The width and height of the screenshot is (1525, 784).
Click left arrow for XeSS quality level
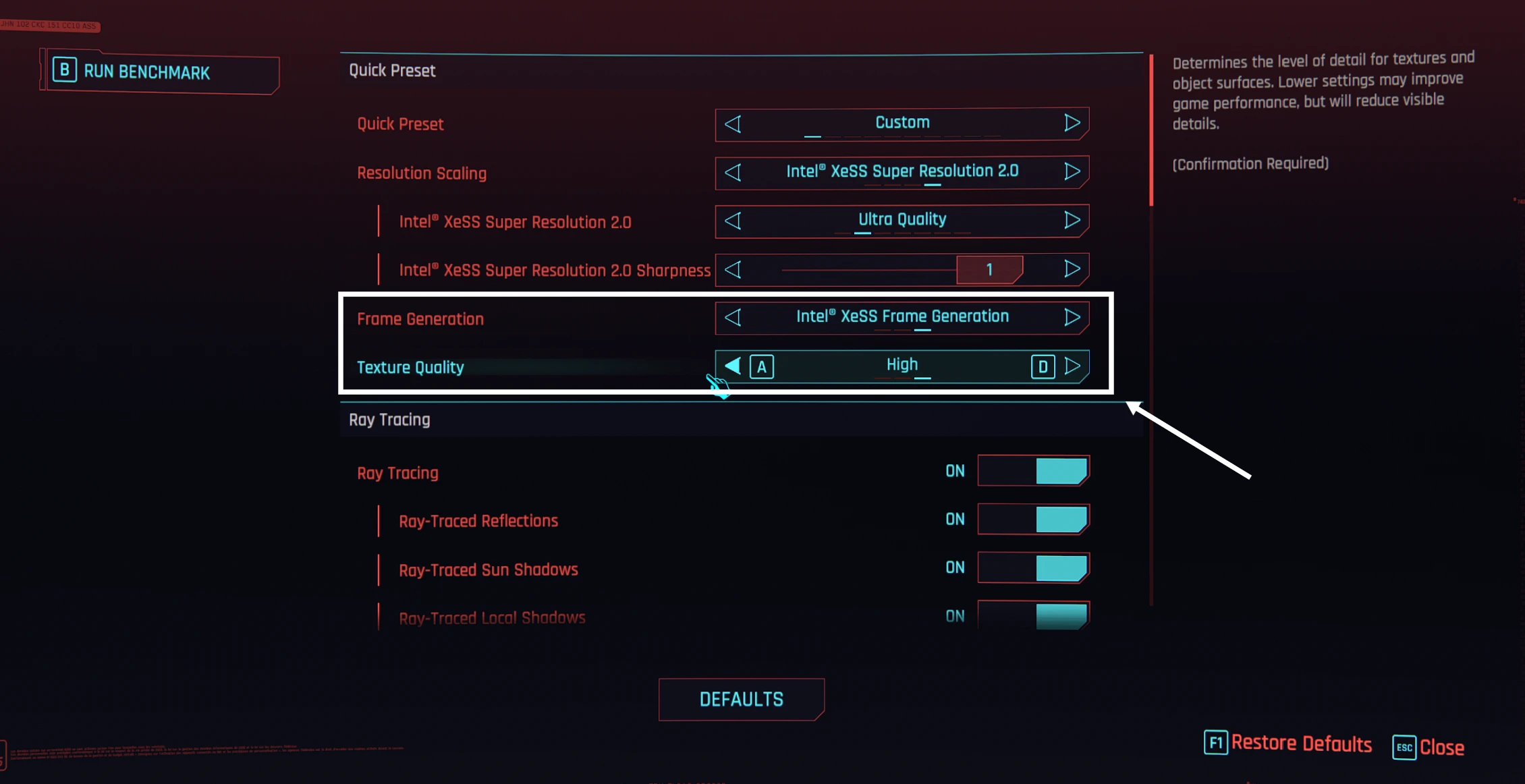point(733,221)
